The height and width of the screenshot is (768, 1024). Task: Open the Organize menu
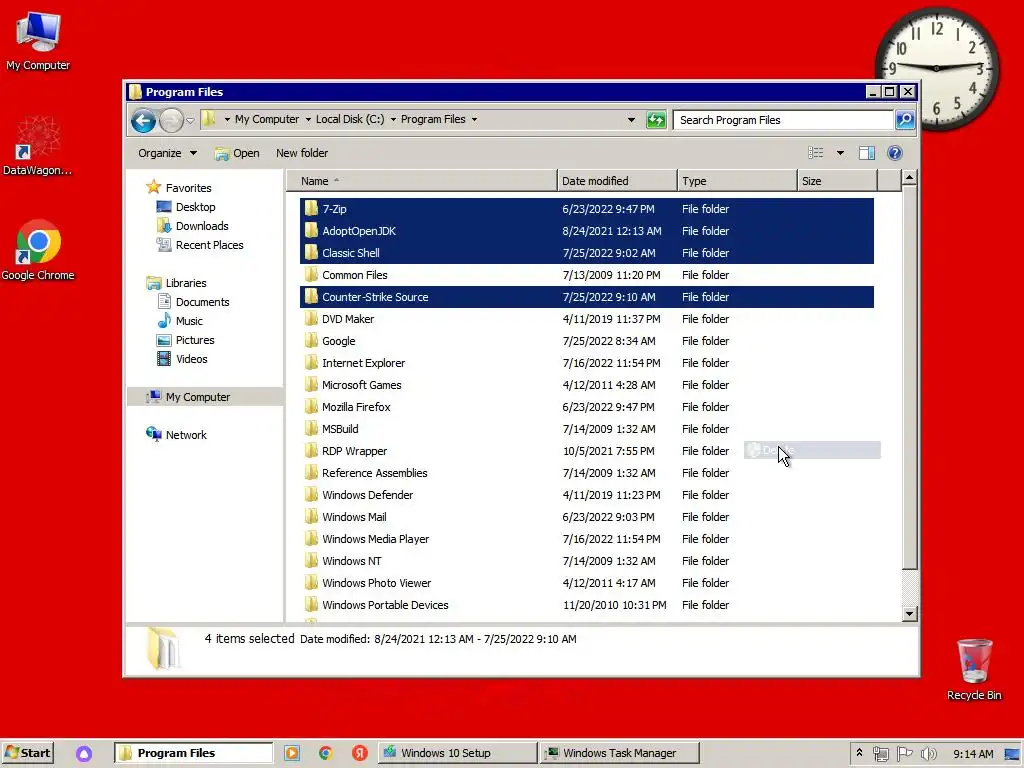click(167, 153)
